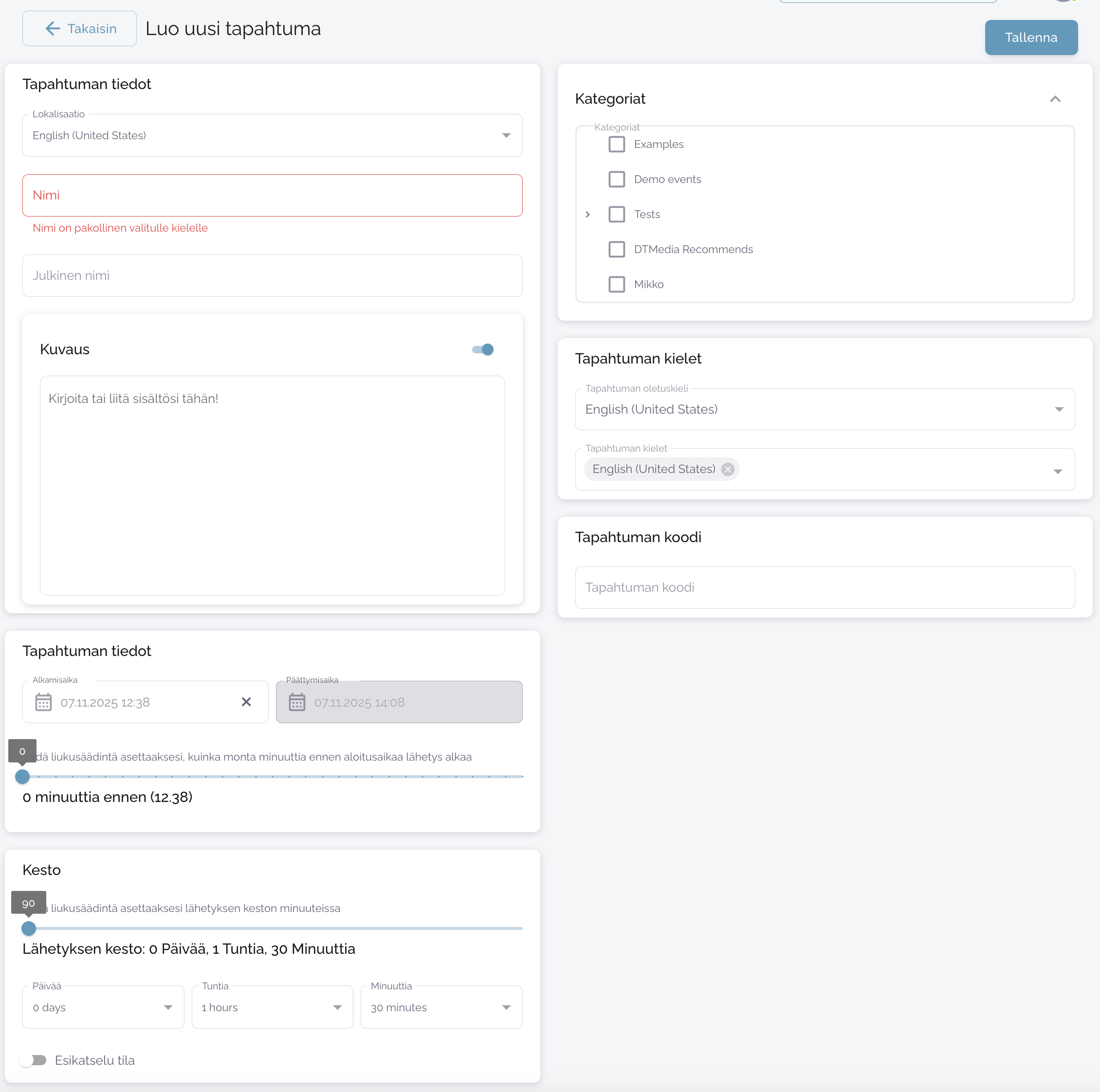Check the Examples category checkbox

point(616,145)
